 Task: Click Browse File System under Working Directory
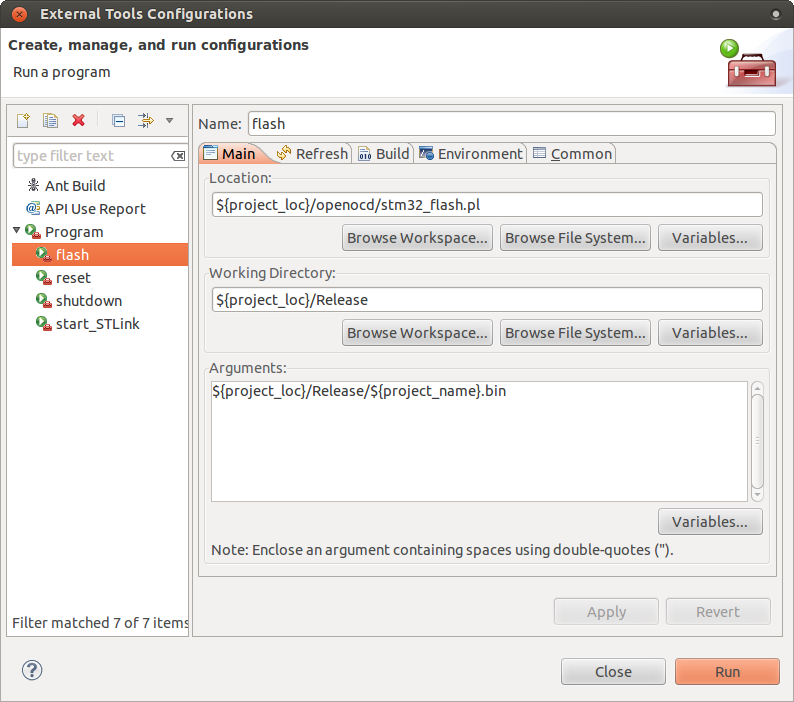[x=575, y=333]
